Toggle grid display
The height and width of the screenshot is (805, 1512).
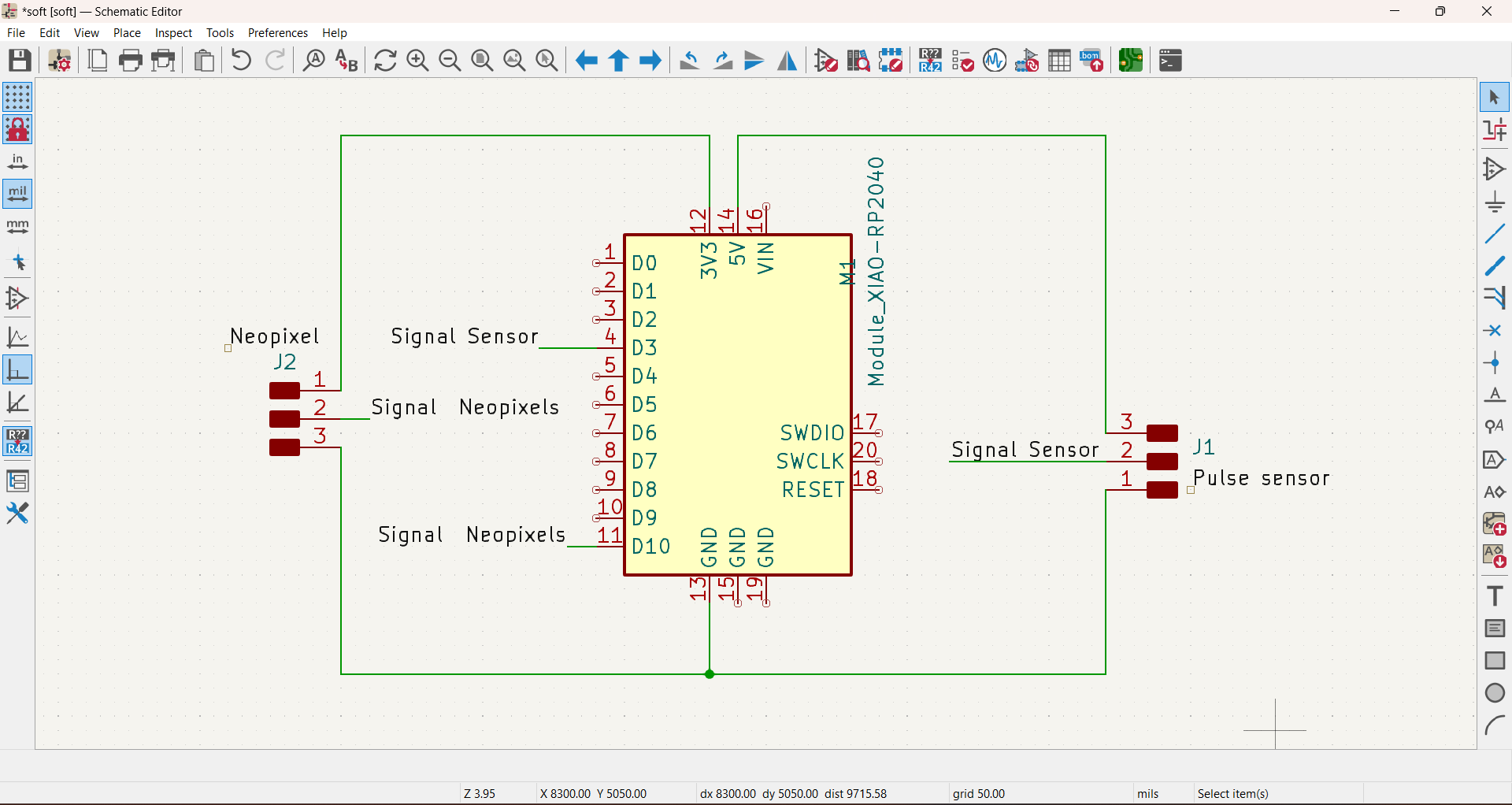point(17,97)
